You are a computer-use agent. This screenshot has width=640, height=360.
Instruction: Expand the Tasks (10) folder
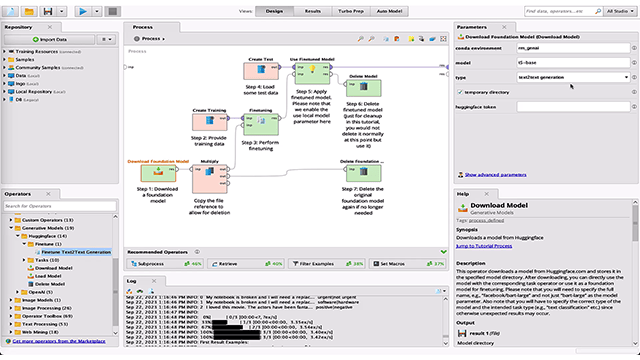click(x=24, y=260)
